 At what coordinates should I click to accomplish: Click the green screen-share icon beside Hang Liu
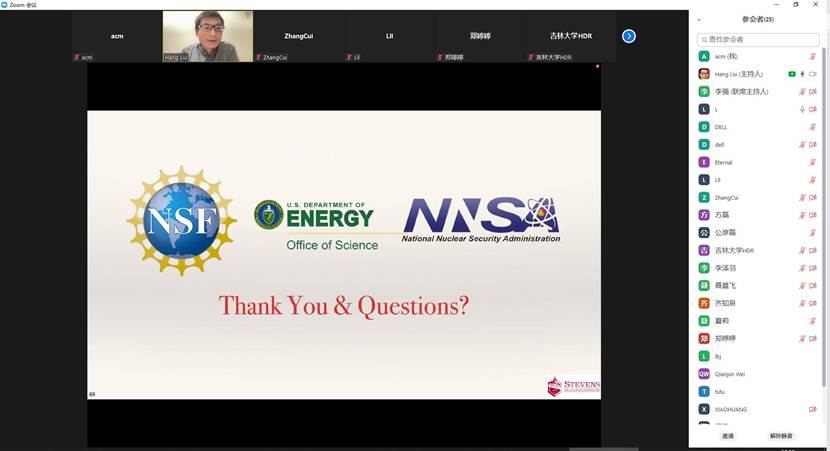click(x=791, y=74)
